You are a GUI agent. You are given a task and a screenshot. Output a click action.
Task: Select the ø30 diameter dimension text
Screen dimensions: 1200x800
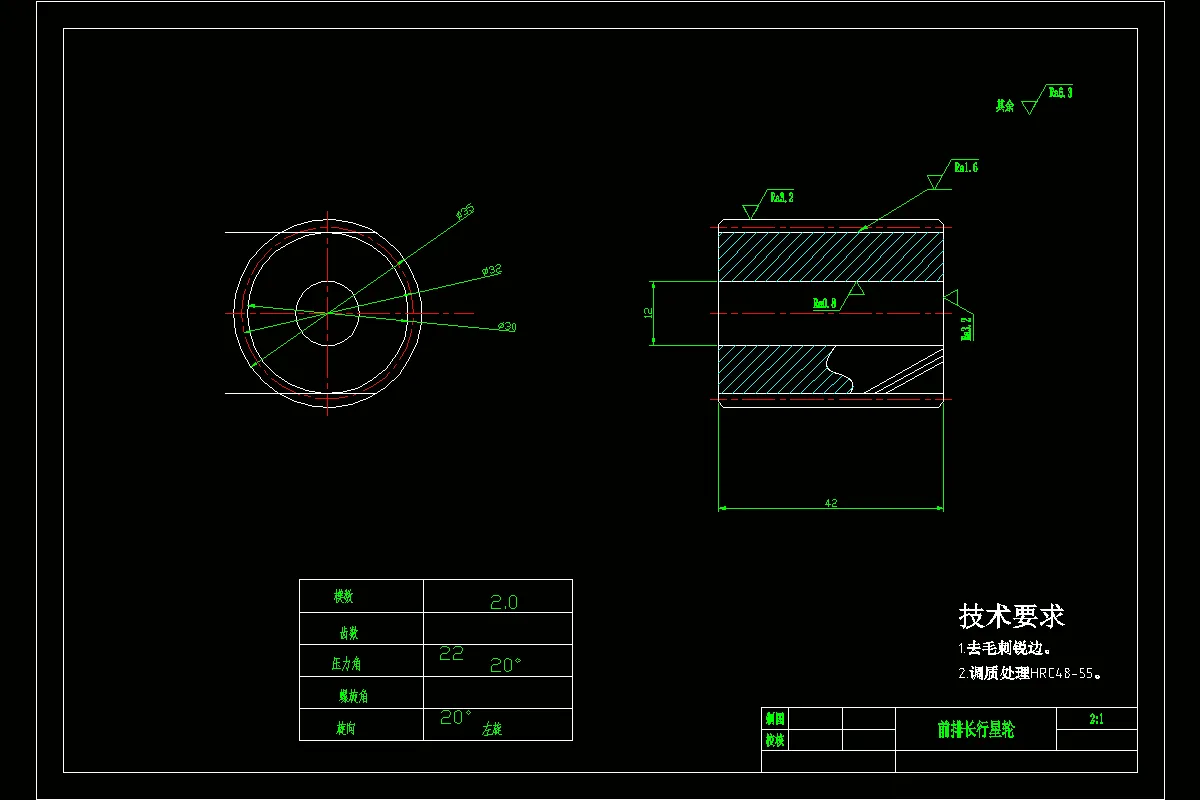(x=507, y=327)
